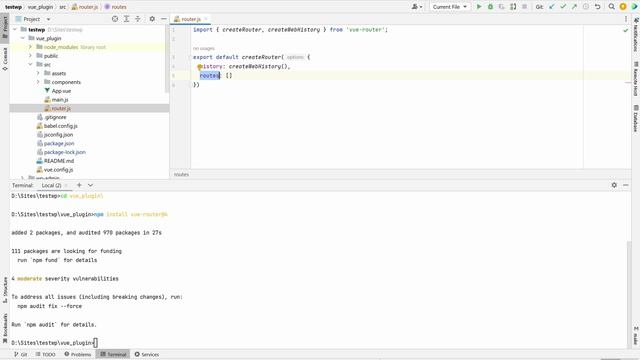Hide the Project tool window
The width and height of the screenshot is (640, 360).
[164, 19]
